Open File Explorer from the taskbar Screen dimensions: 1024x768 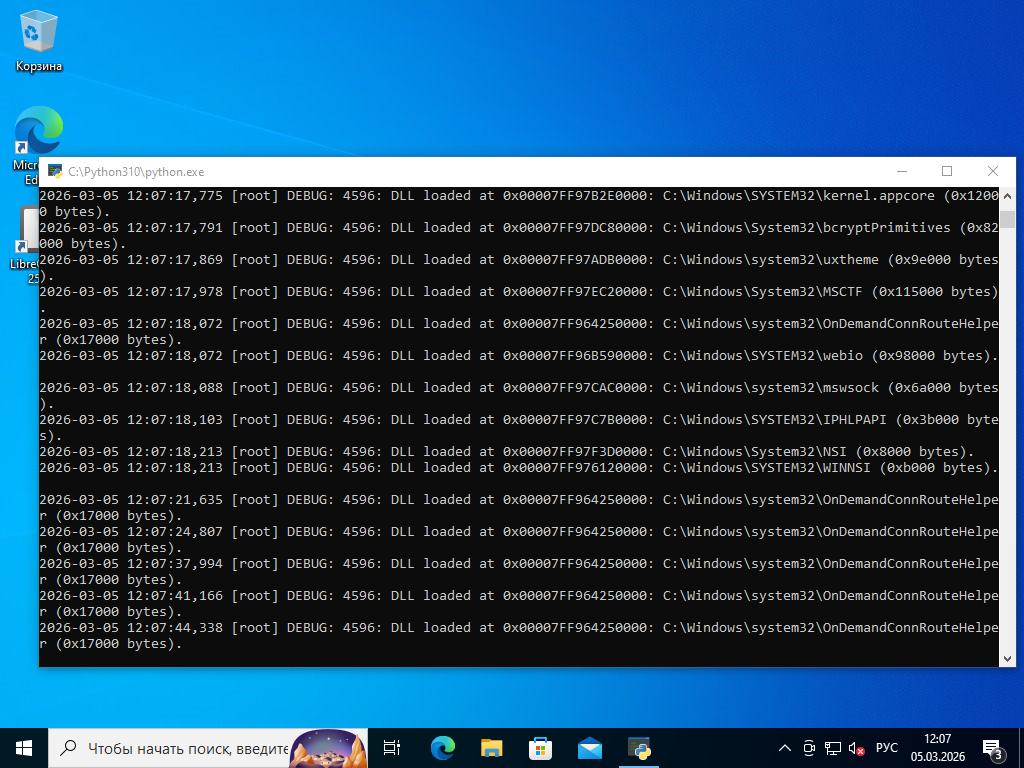491,747
